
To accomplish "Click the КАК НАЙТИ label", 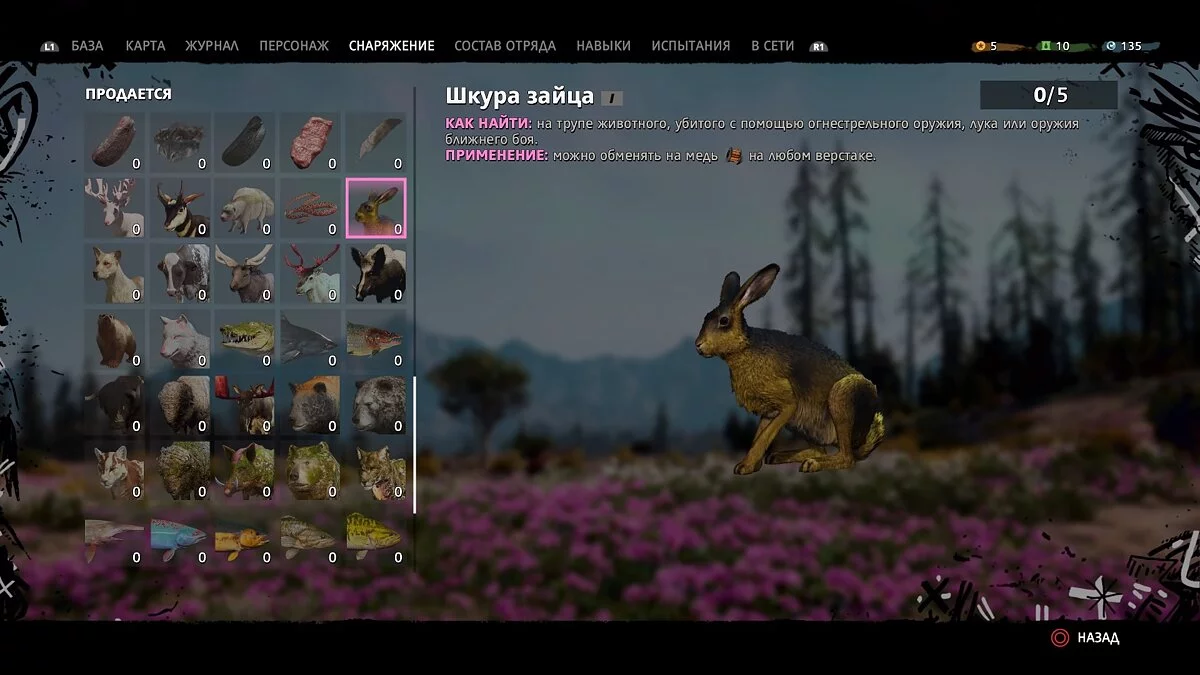I will pos(488,123).
